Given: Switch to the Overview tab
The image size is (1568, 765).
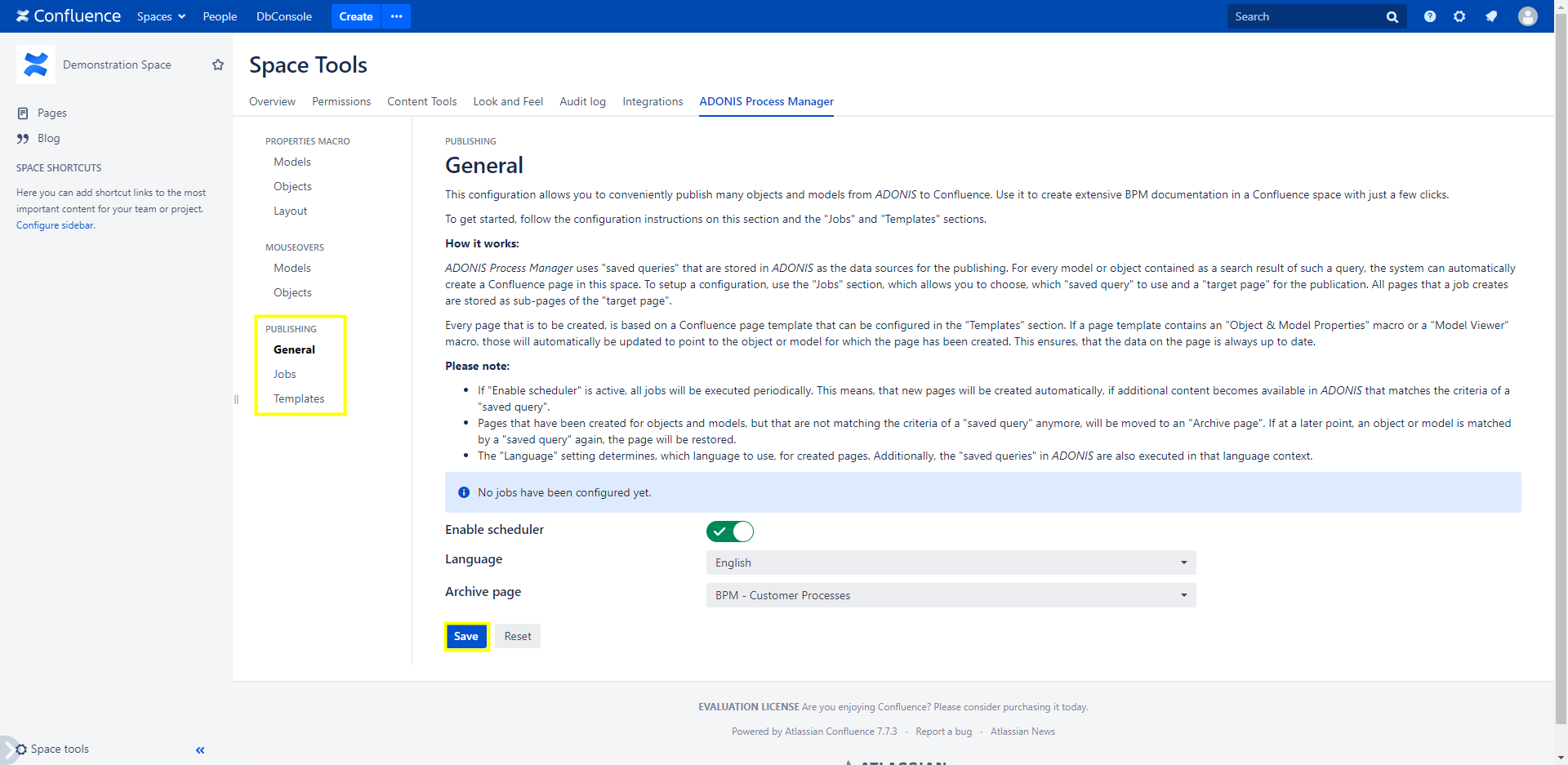Looking at the screenshot, I should [272, 101].
